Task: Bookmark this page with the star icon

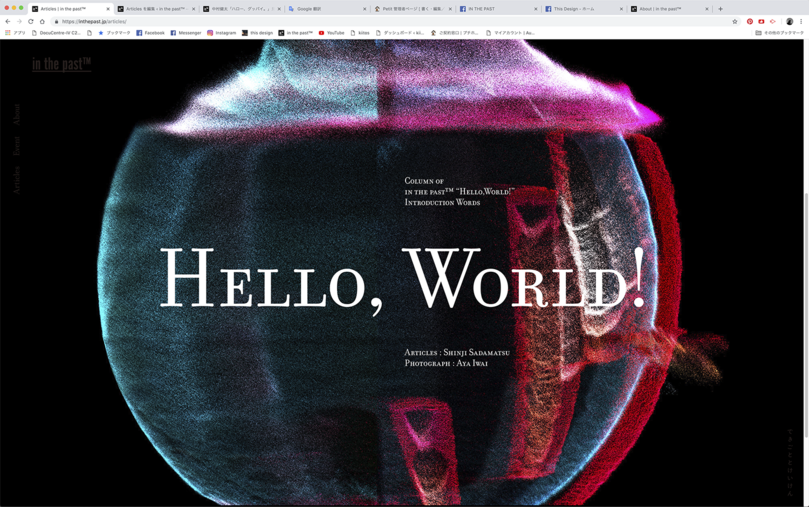Action: click(735, 21)
